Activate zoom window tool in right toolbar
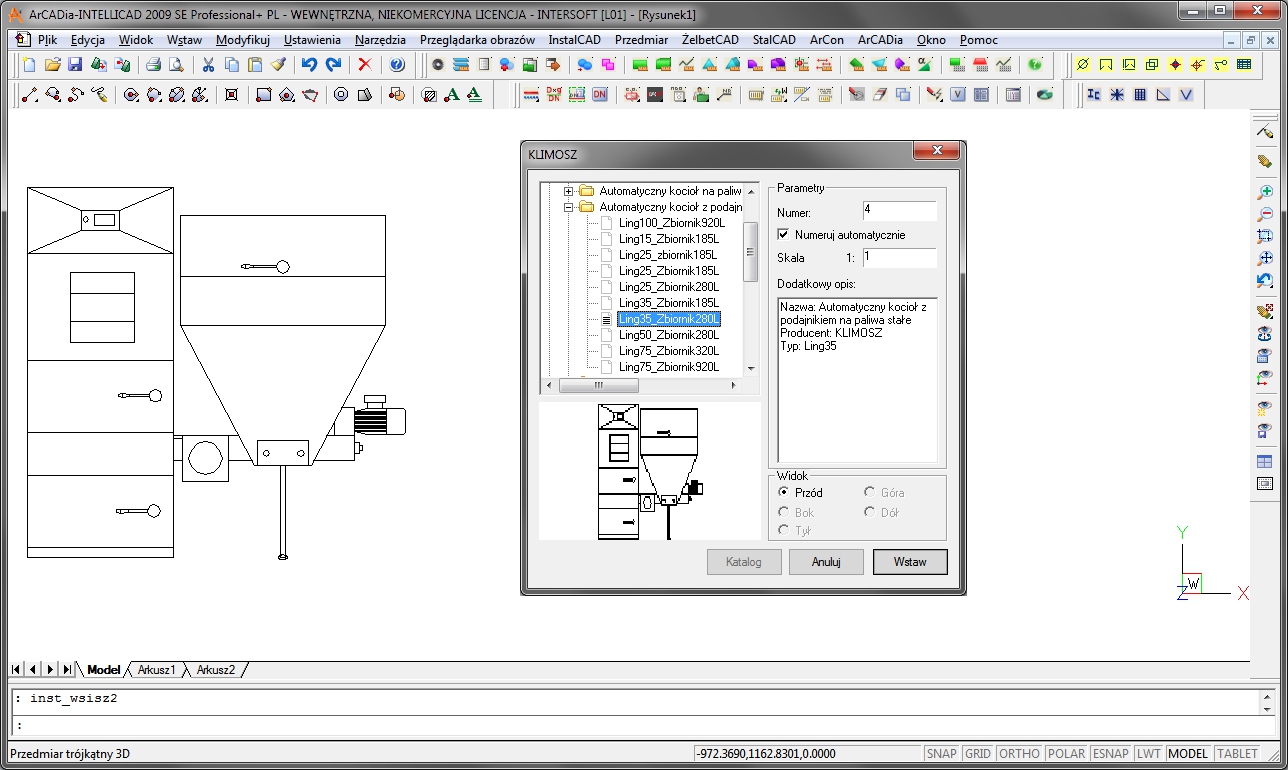The height and width of the screenshot is (770, 1288). [x=1265, y=236]
